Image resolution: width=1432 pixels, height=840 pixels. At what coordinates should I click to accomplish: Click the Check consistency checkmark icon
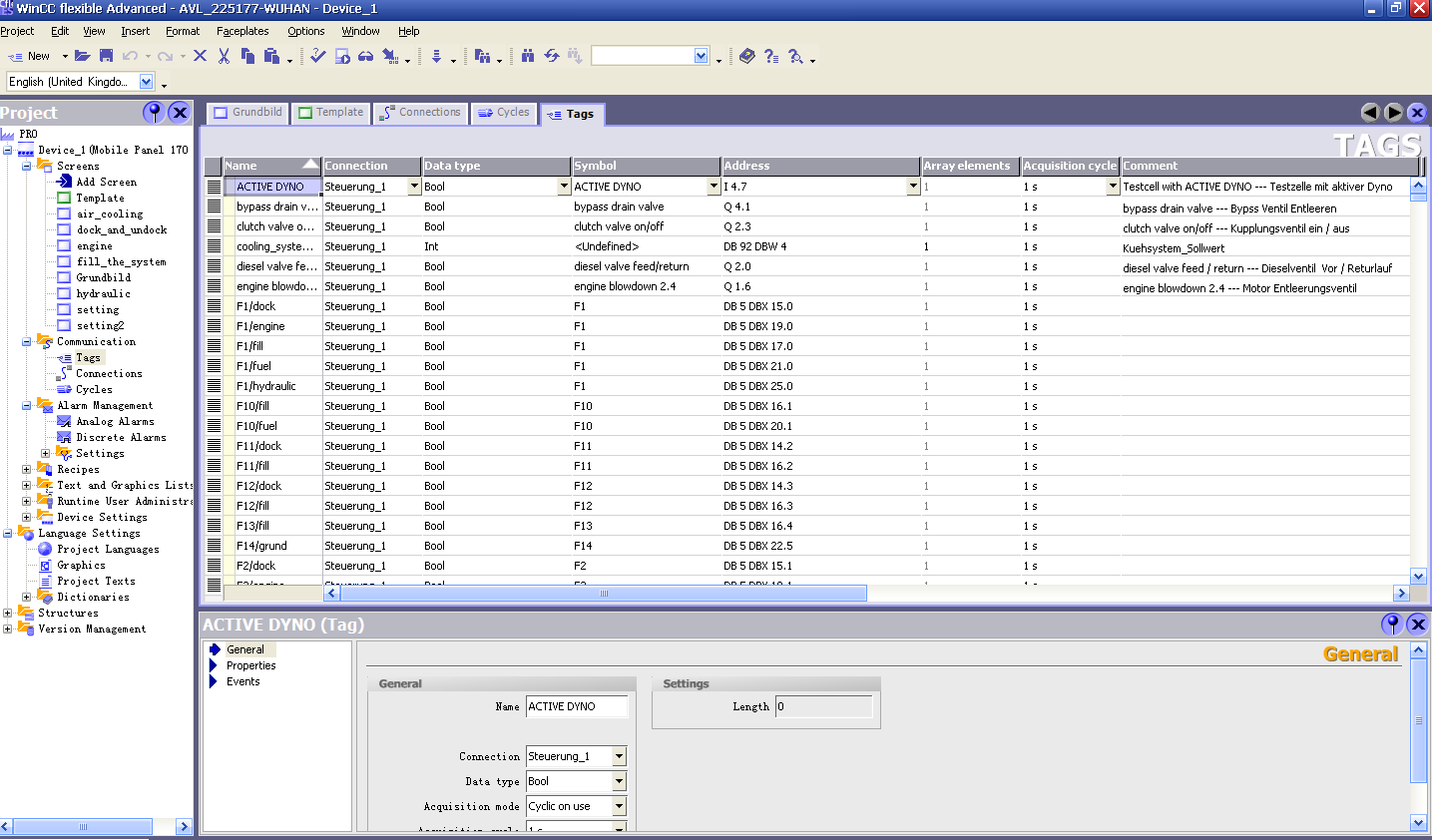(x=317, y=56)
